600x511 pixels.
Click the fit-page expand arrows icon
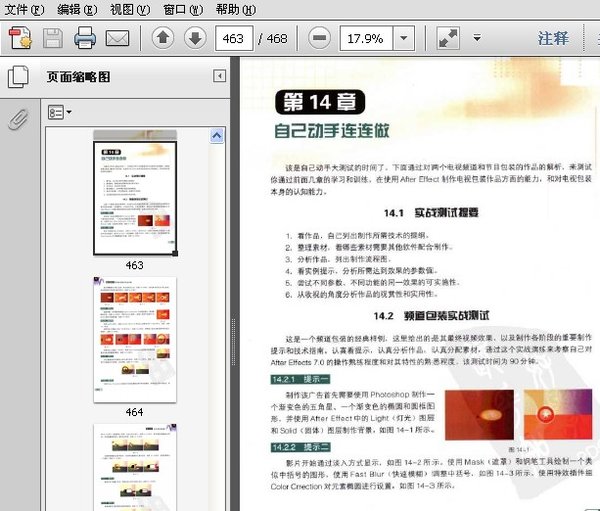click(x=448, y=38)
